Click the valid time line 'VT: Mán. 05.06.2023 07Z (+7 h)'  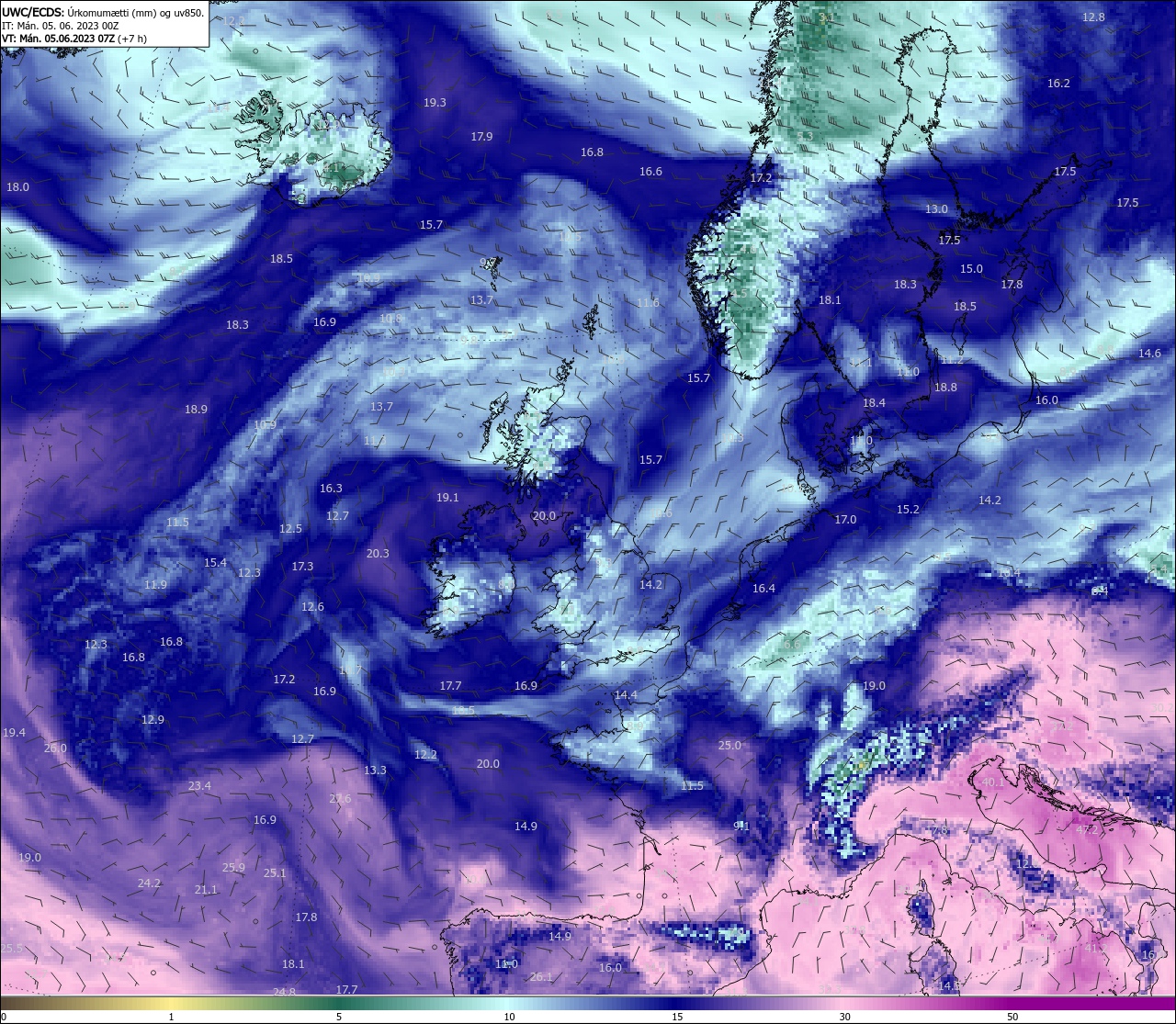(x=74, y=39)
